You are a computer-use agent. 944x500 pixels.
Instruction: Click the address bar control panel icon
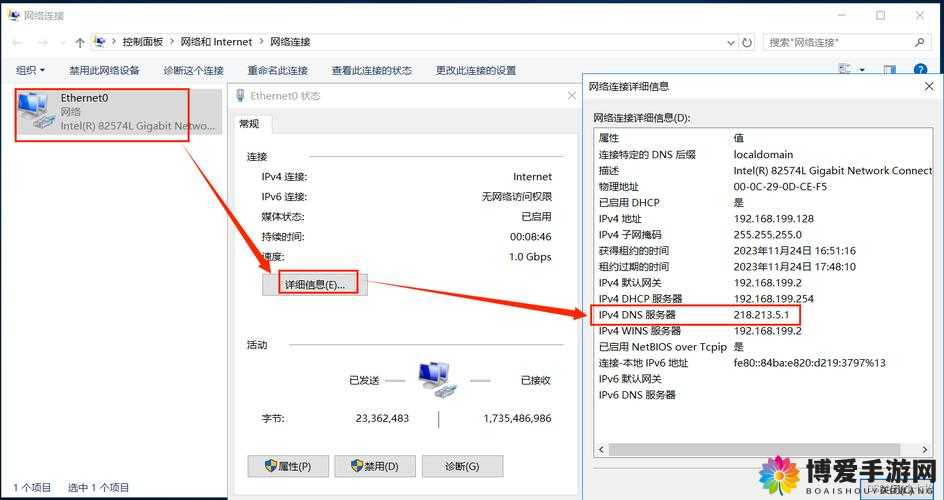[x=100, y=42]
